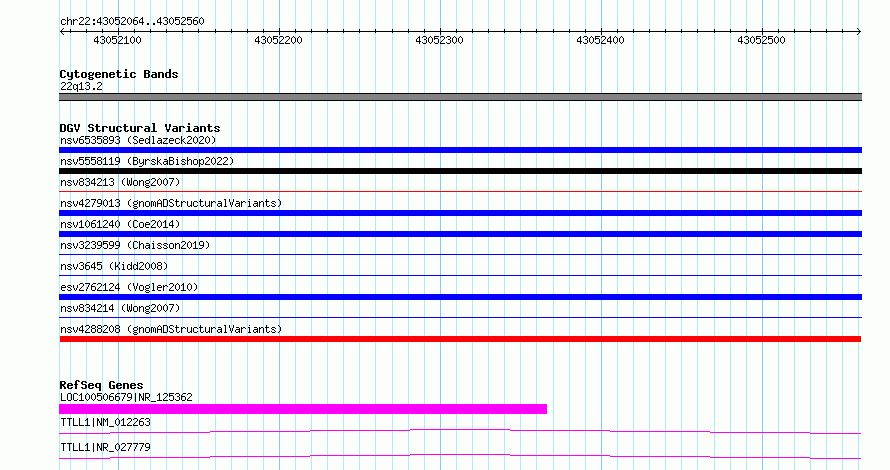Click the blue bar under esv2762124
Viewport: 890px width, 470px height.
pyautogui.click(x=460, y=297)
